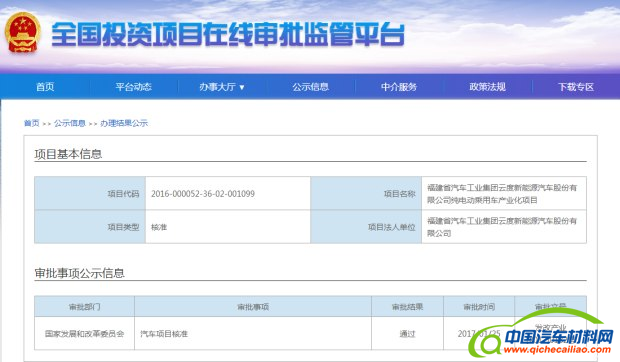Click the 公示信息 breadcrumb link

(70, 123)
